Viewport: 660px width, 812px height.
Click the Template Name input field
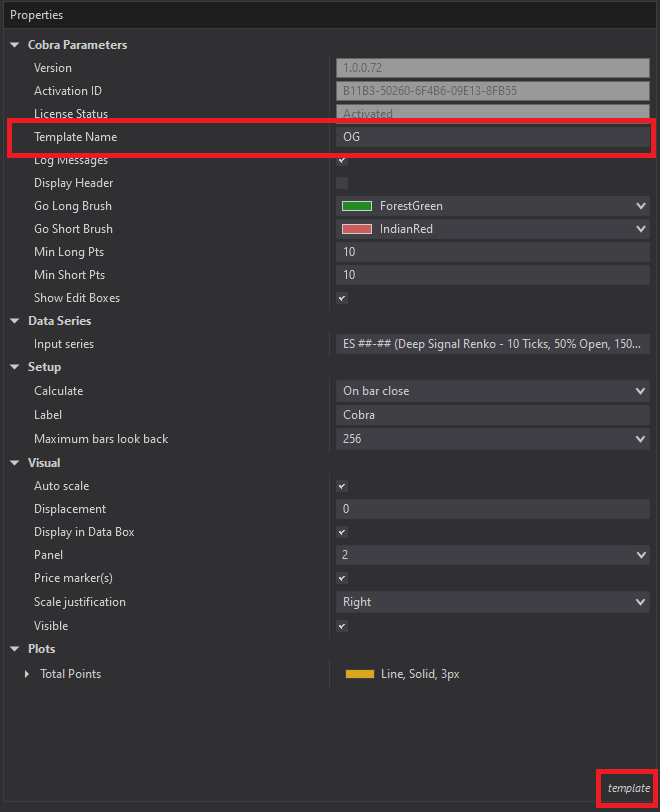tap(492, 137)
